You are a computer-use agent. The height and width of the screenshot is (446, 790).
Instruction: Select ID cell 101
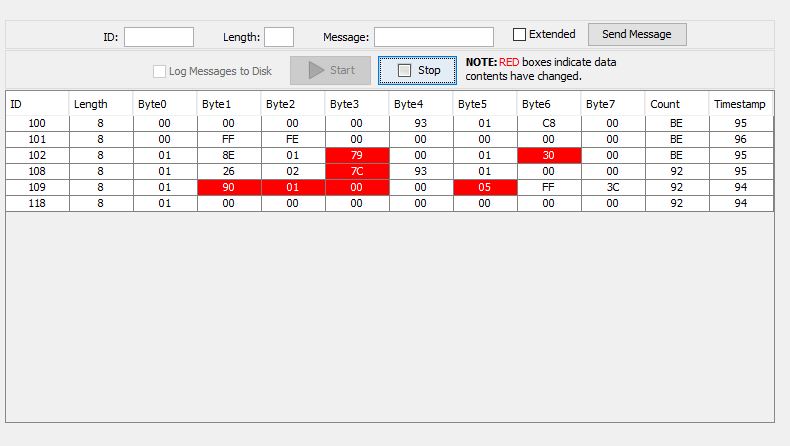37,139
